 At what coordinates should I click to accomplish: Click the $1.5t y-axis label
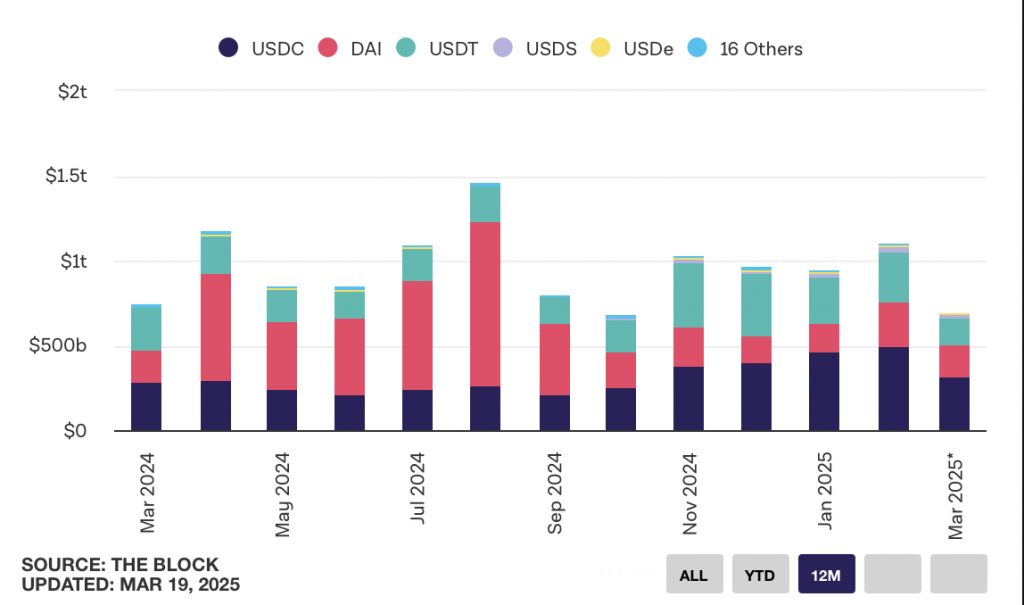66,176
